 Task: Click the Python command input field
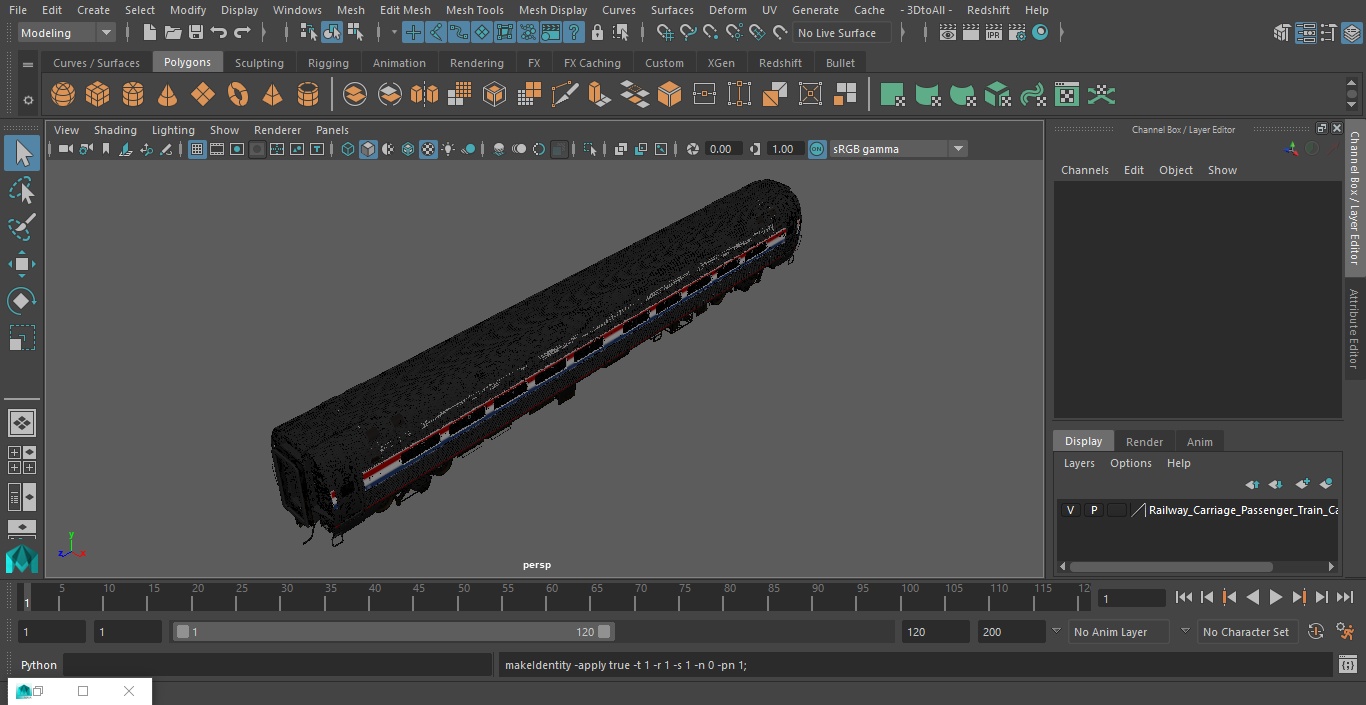click(x=278, y=665)
